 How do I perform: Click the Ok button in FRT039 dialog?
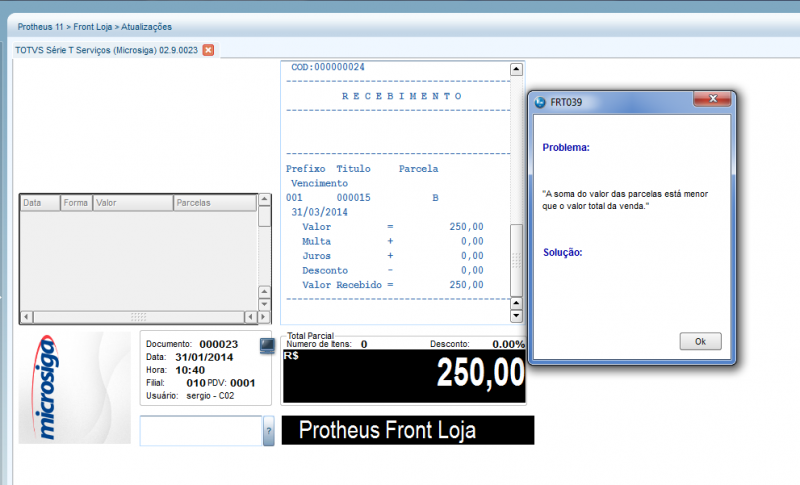tap(700, 341)
